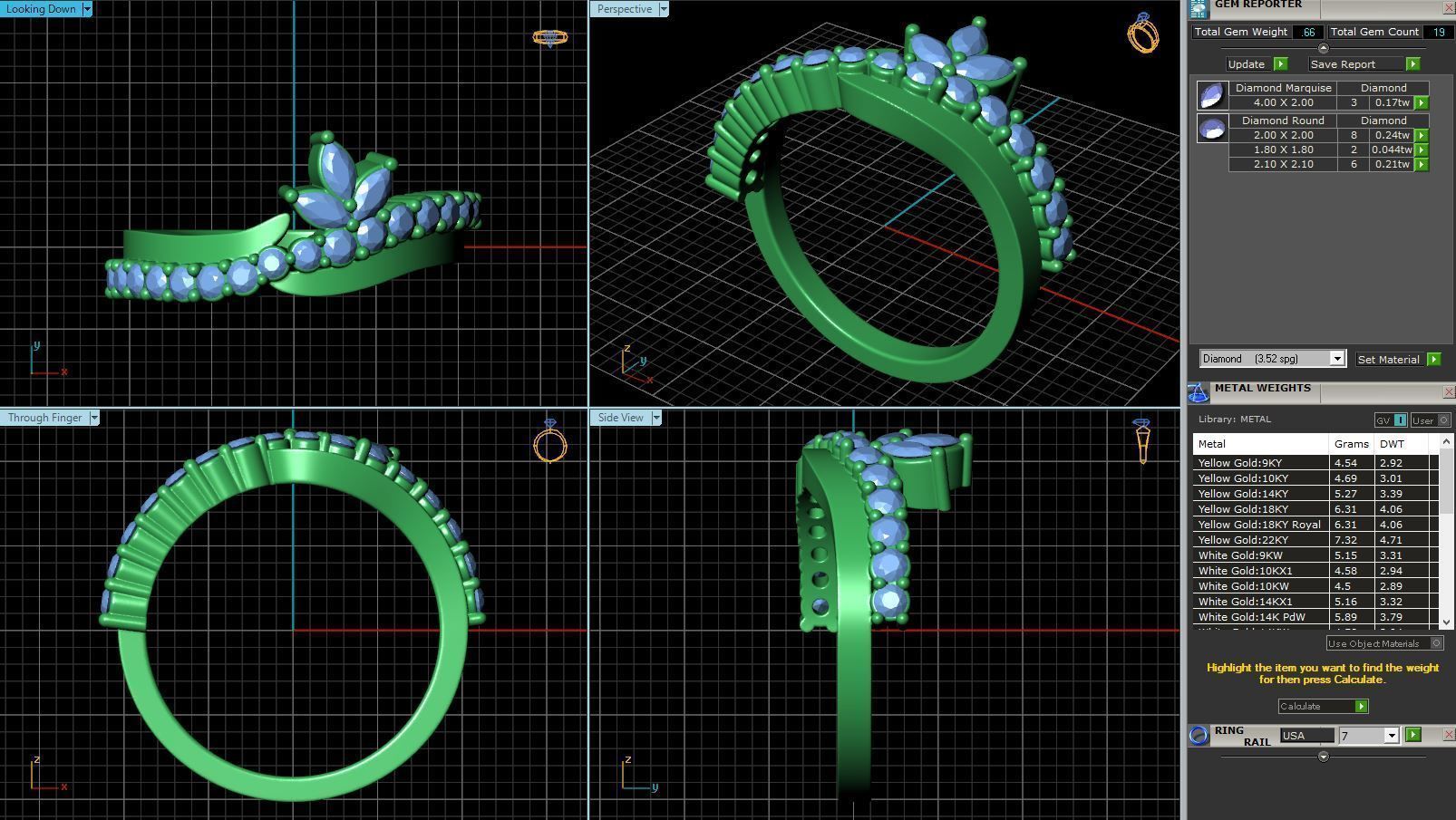Open the Looking Down viewport dropdown arrow
The image size is (1456, 820).
(x=87, y=9)
